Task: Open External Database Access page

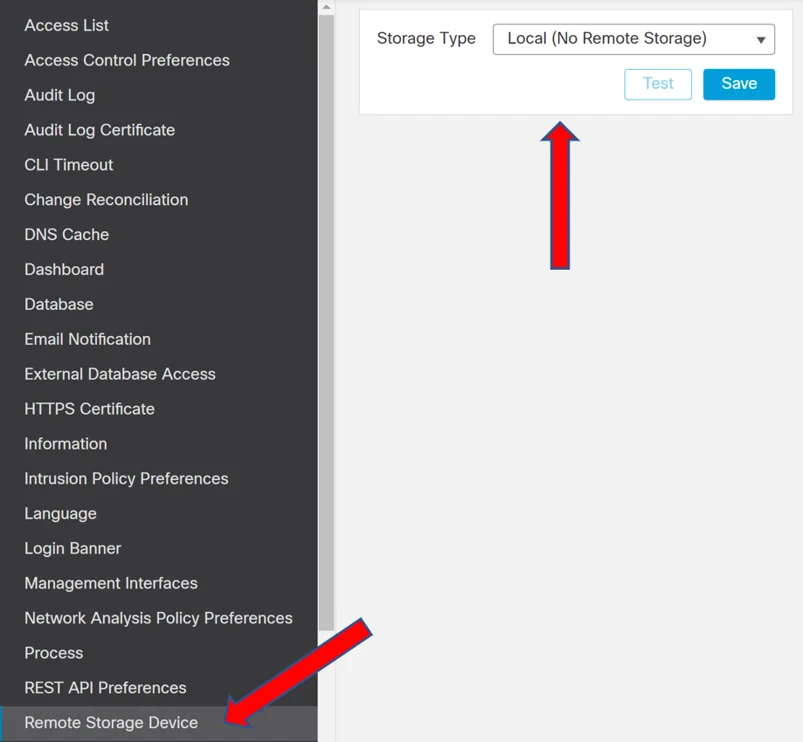Action: coord(120,374)
